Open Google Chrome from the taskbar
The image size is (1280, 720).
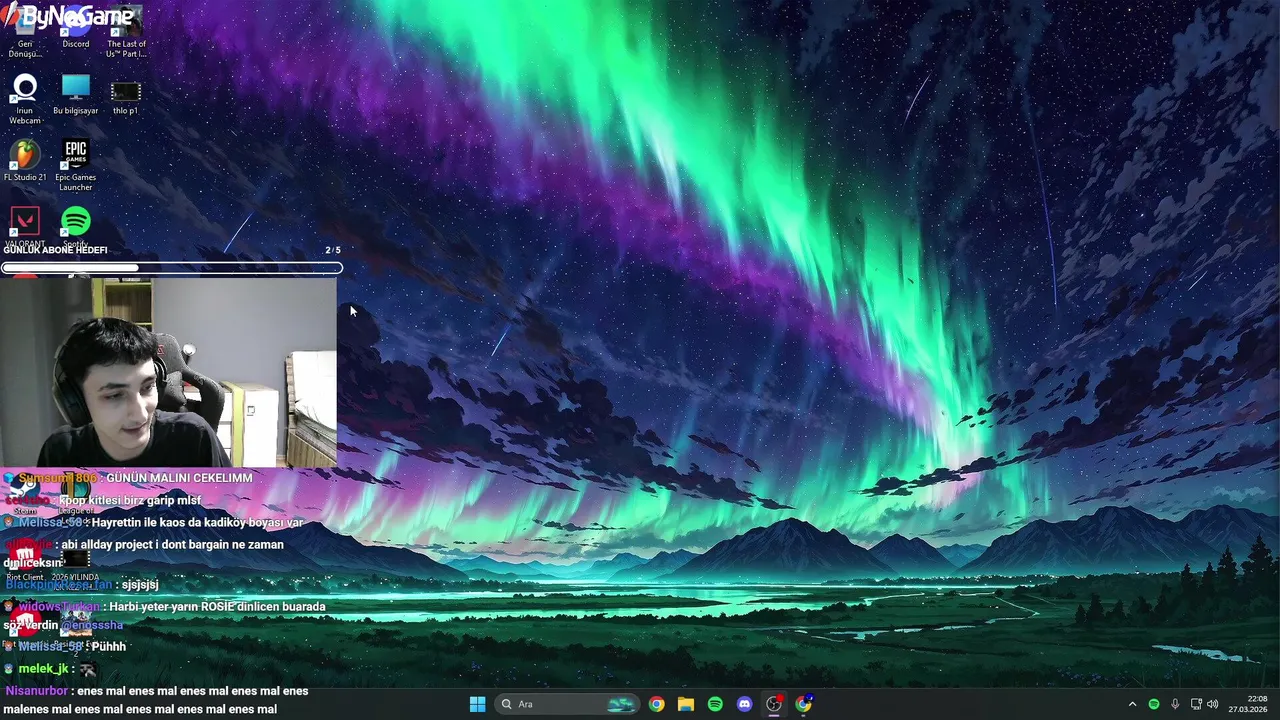click(656, 704)
